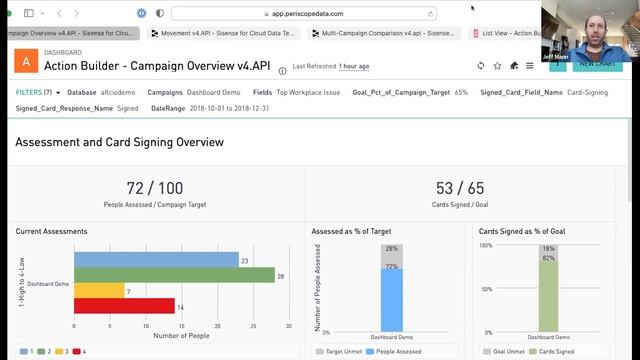
Task: Click the blue password manager extension icon
Action: click(x=141, y=13)
